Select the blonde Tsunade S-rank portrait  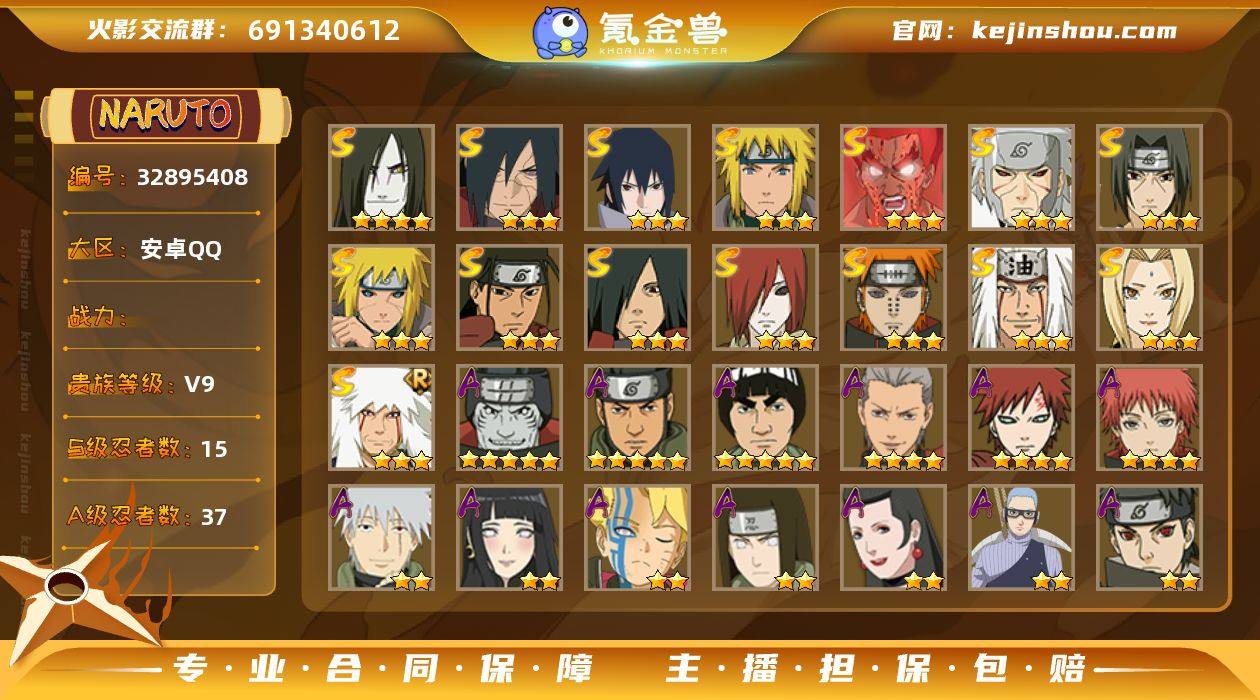click(1149, 298)
